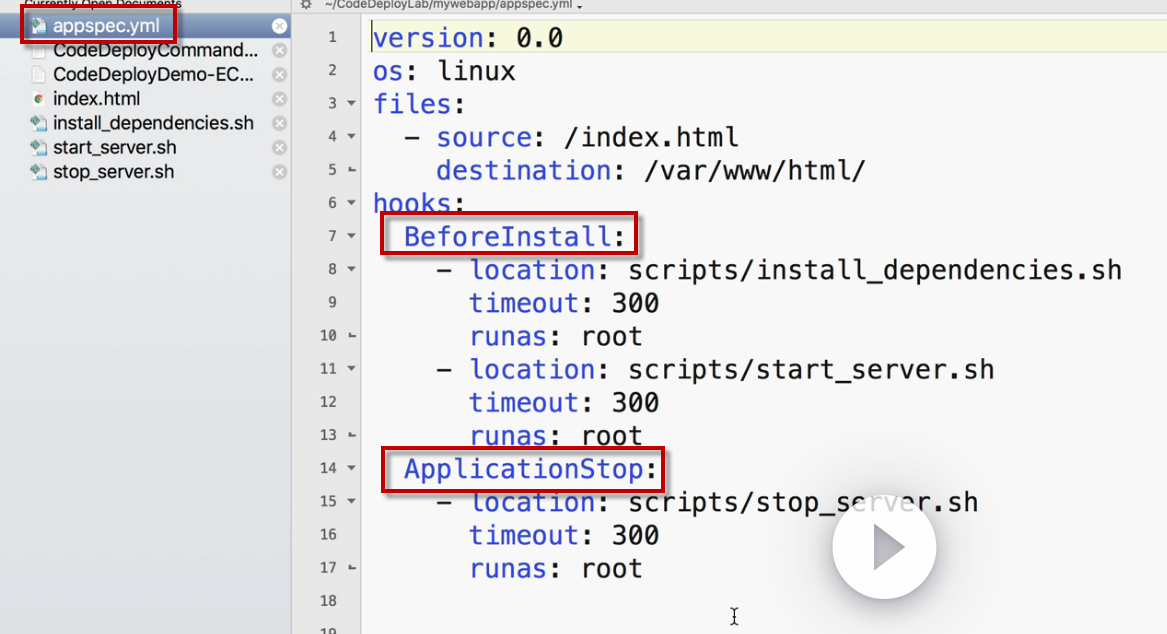This screenshot has height=634, width=1167.
Task: Collapse the fold at line 4 source
Action: [351, 136]
